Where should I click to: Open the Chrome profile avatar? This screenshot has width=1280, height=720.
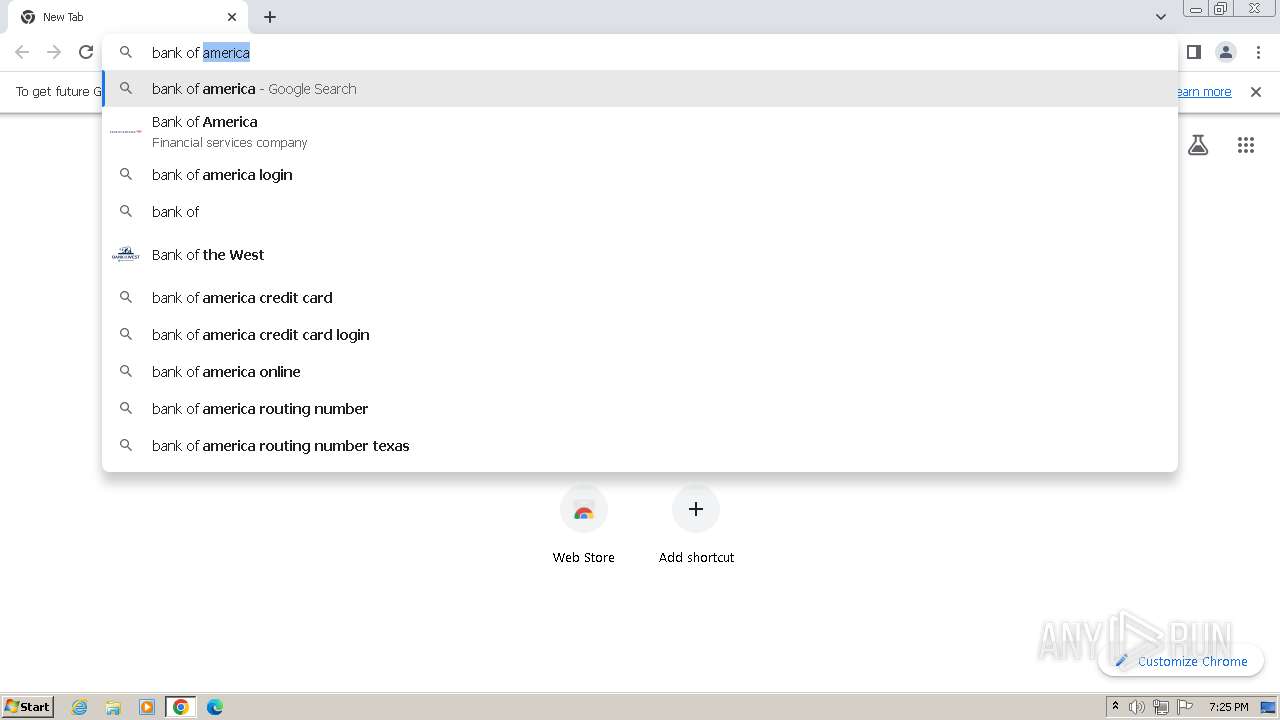tap(1226, 52)
